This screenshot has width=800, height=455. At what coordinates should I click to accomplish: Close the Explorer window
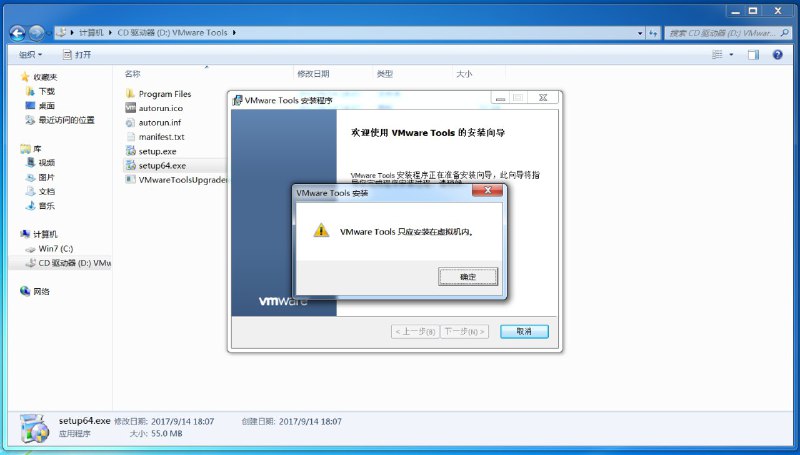coord(778,11)
